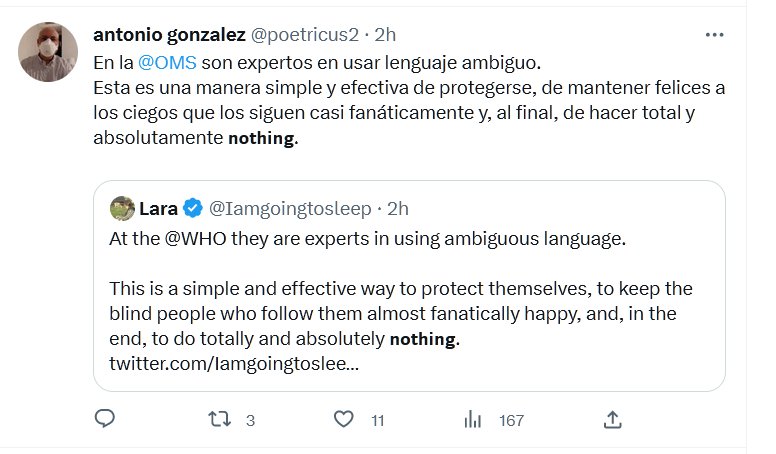Open antonio gonzalez's profile picture
776x454 pixels.
click(x=48, y=52)
